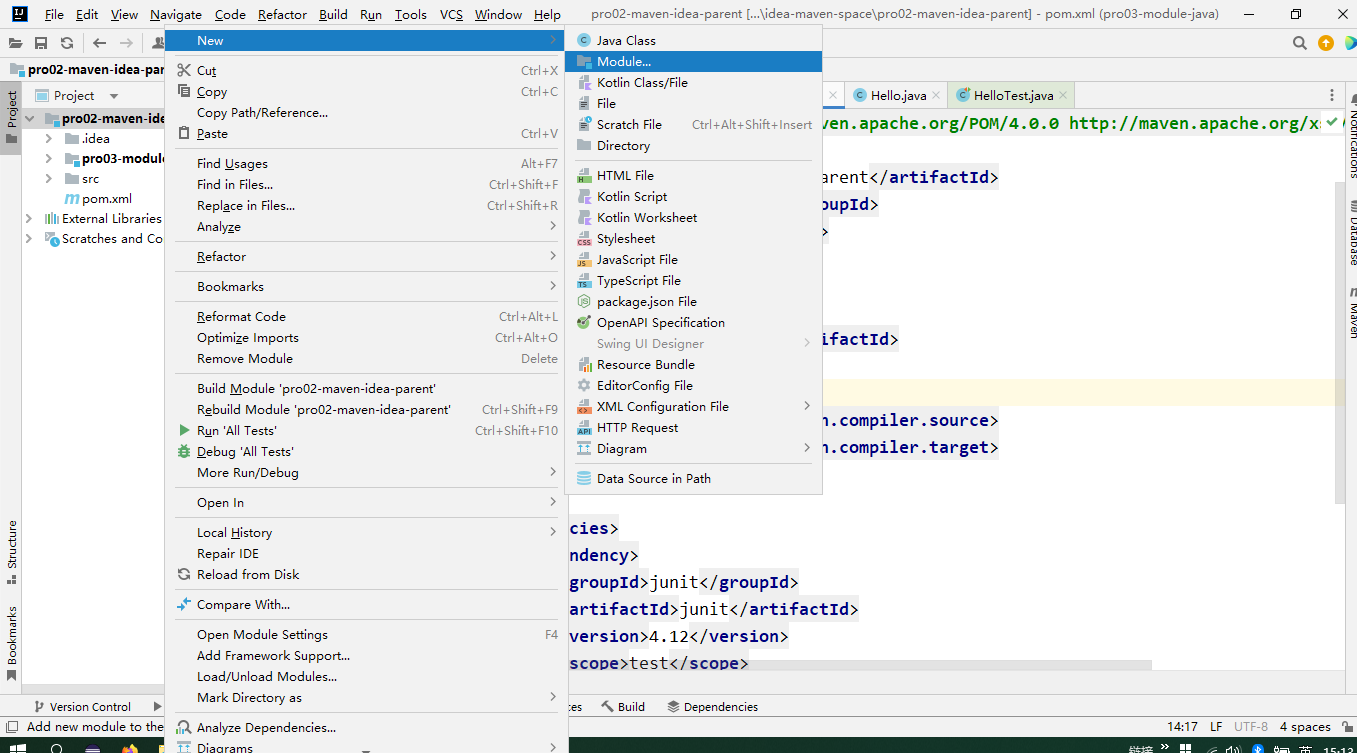Viewport: 1357px width, 753px height.
Task: Close the HelloTest.java tab
Action: 1063,95
